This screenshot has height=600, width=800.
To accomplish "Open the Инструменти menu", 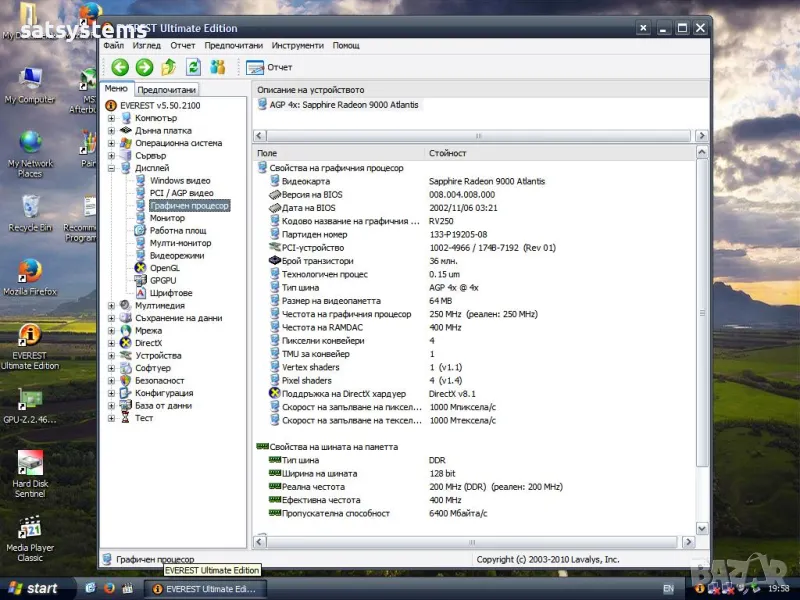I will click(x=297, y=45).
